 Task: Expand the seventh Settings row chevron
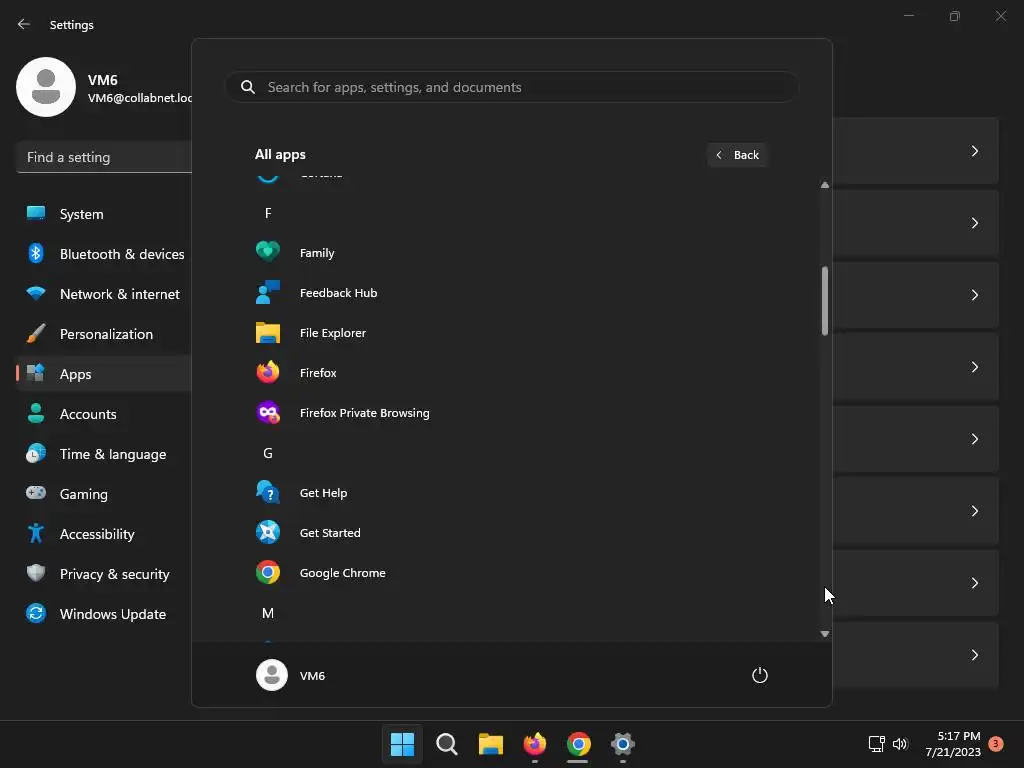click(974, 583)
